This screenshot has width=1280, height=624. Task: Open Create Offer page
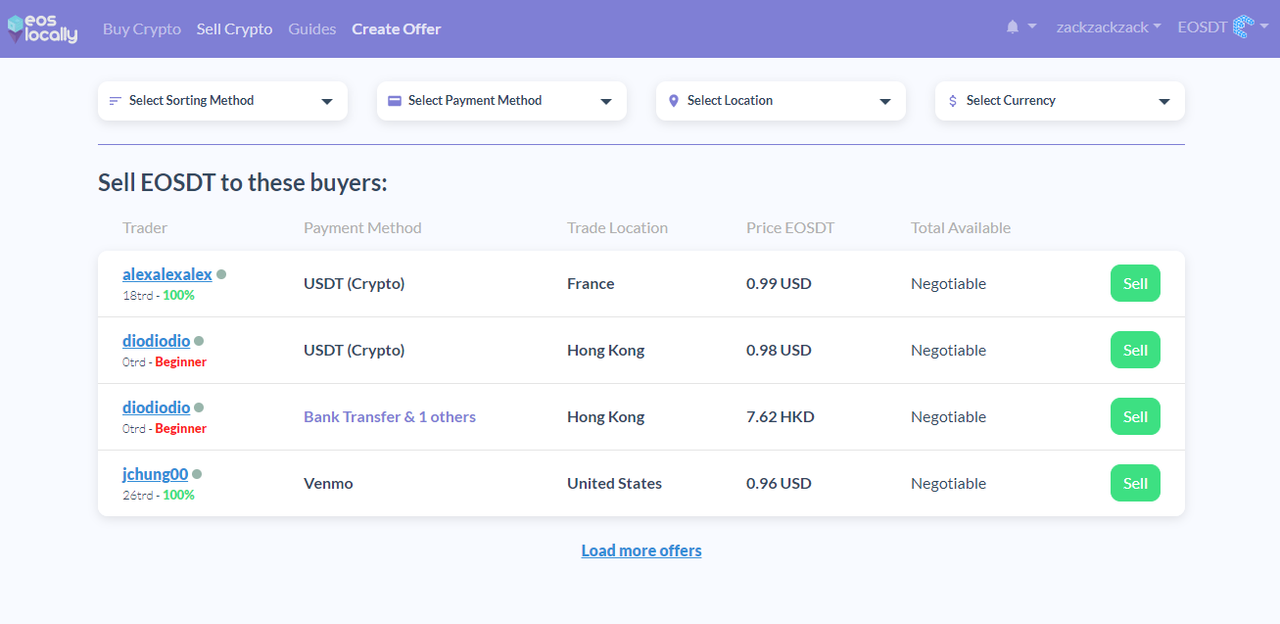pyautogui.click(x=396, y=29)
